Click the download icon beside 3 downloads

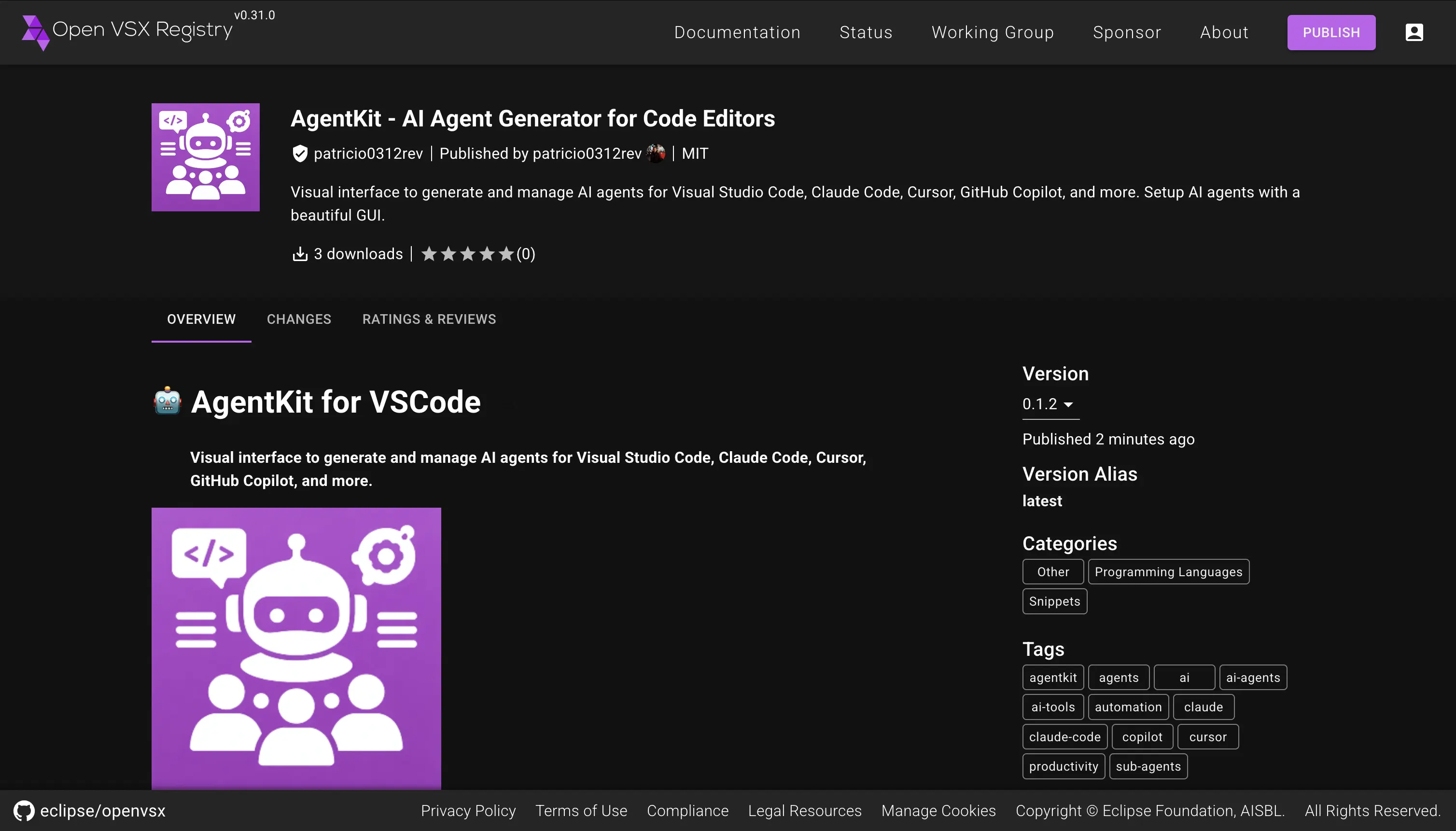(x=300, y=254)
